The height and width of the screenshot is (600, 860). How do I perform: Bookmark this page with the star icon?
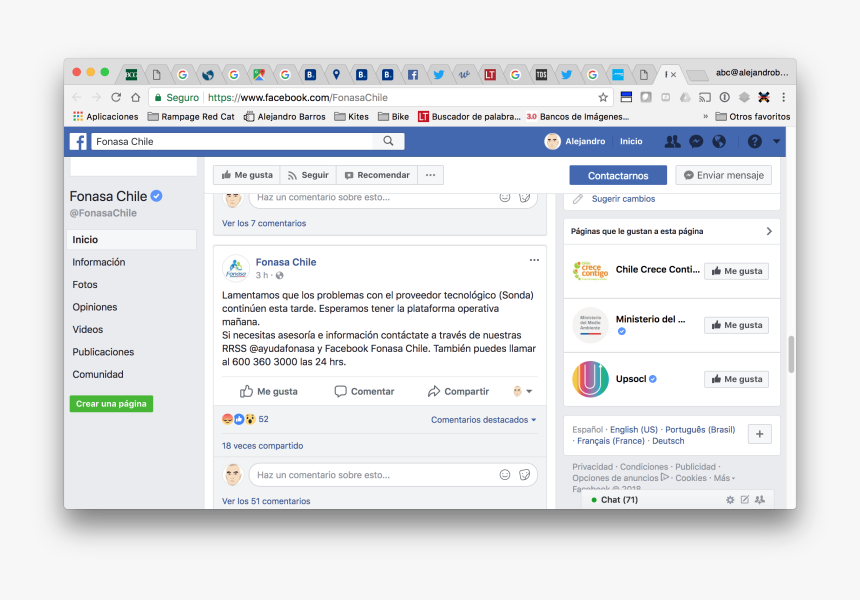[x=603, y=97]
